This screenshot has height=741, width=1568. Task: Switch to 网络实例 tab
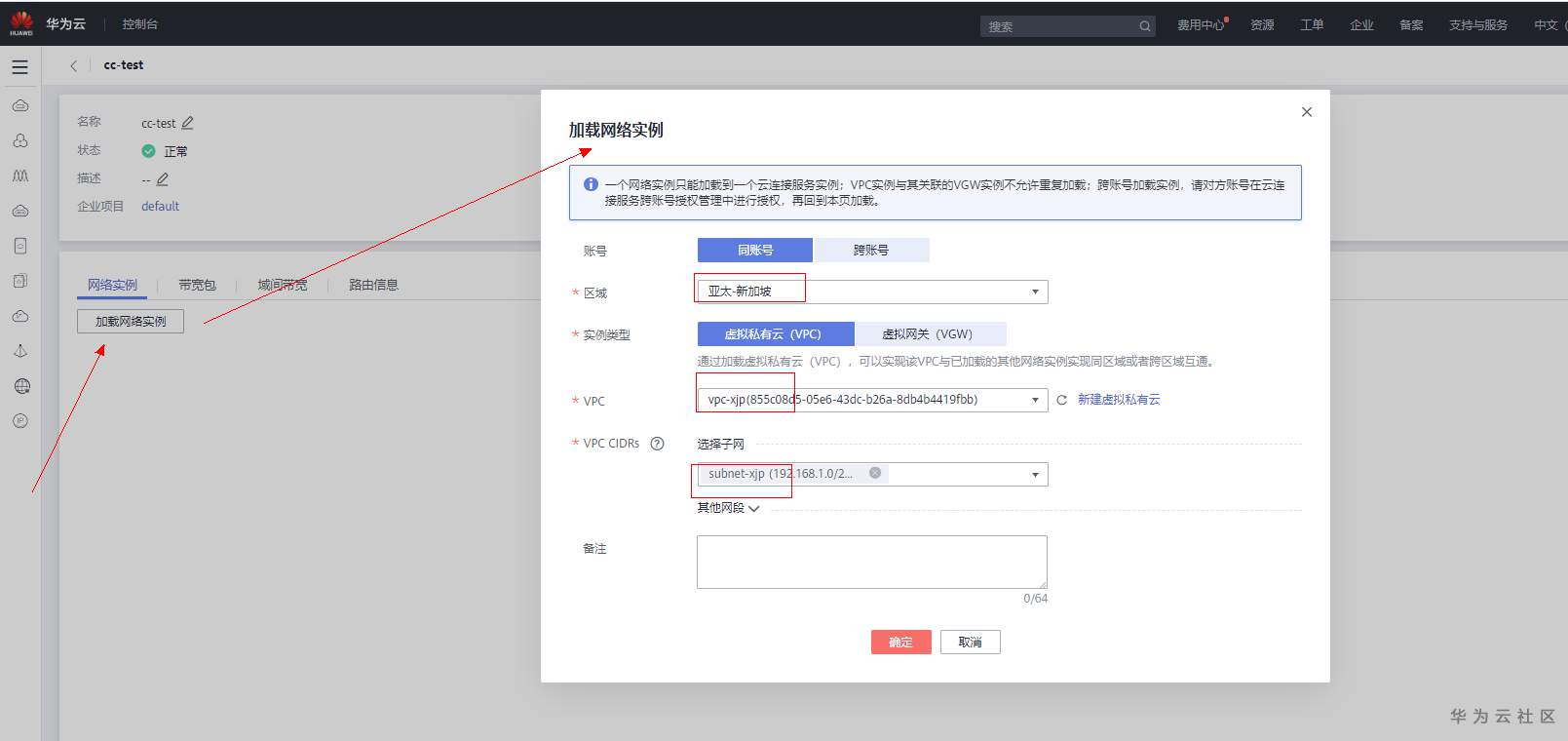(113, 285)
